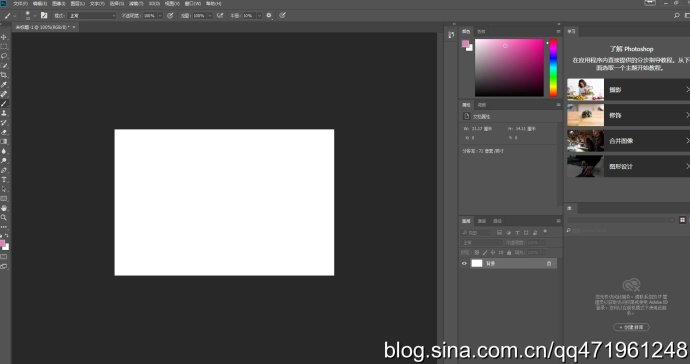Open the Edit Toolbar three-dots button
This screenshot has width=690, height=364.
click(4, 227)
